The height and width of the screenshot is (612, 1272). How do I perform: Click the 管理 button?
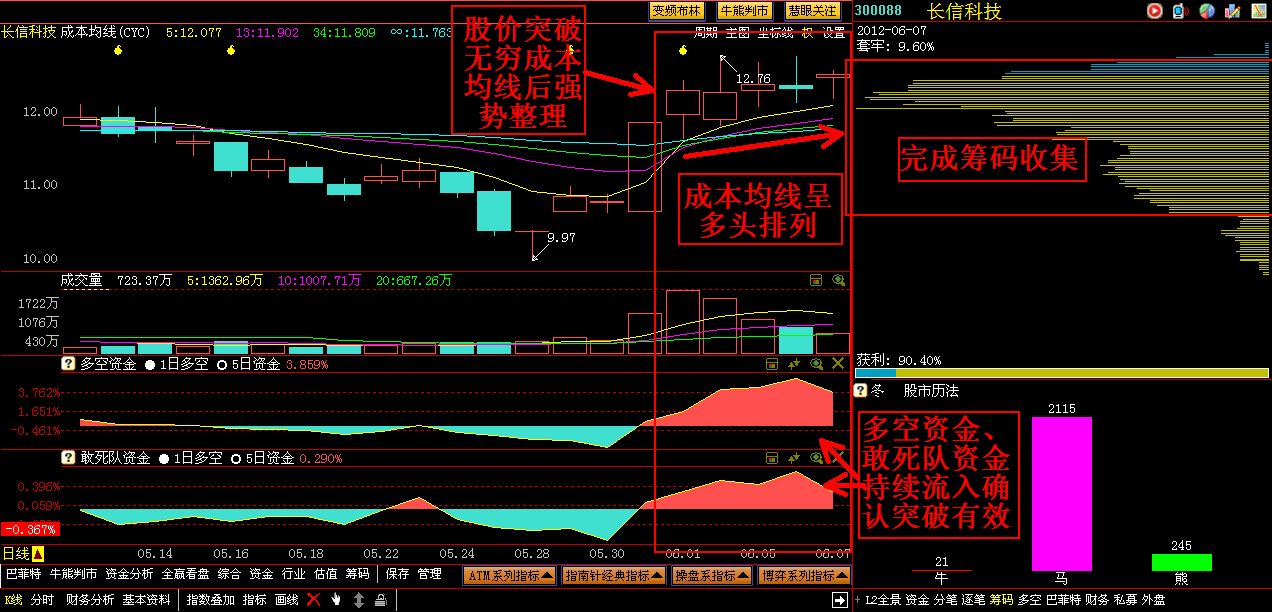point(430,575)
